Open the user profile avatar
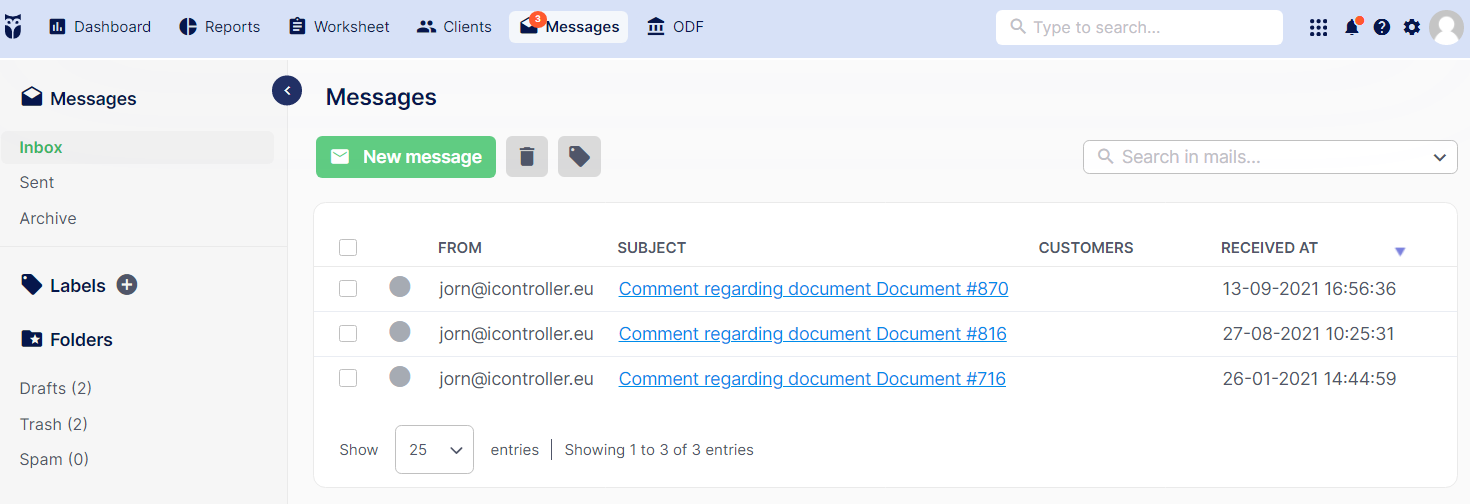Viewport: 1470px width, 504px height. [x=1446, y=27]
